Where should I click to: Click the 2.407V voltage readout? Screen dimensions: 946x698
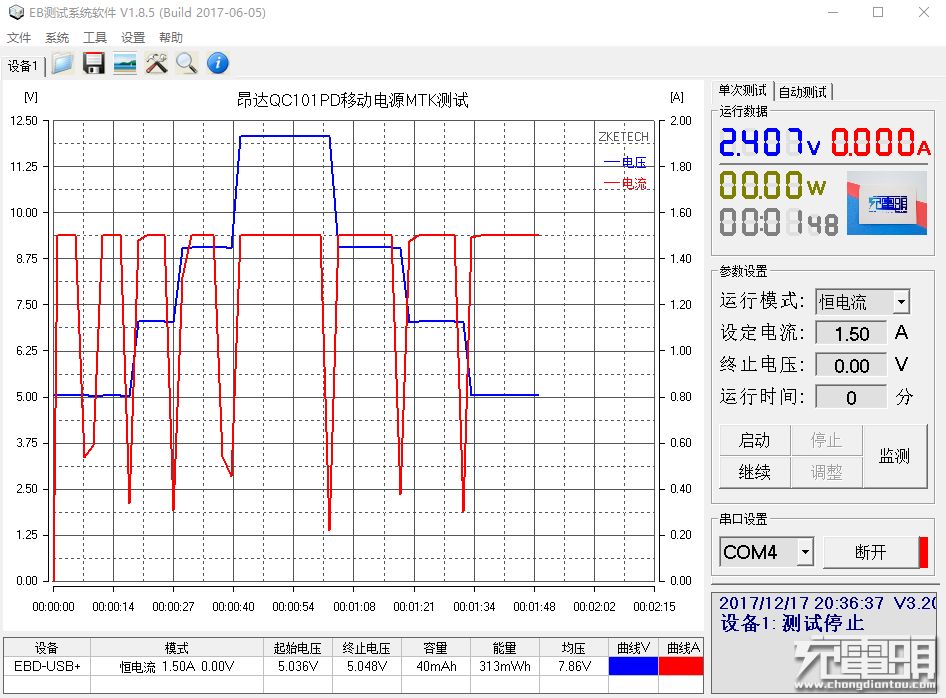tap(770, 143)
